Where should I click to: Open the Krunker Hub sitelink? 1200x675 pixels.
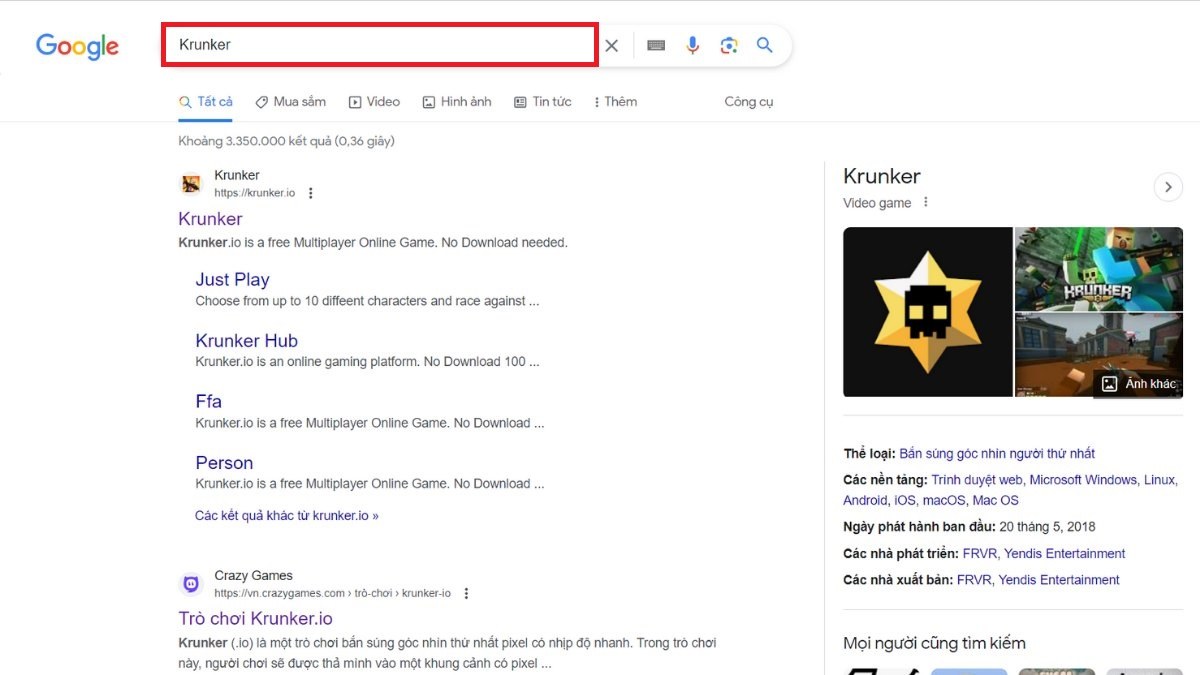pos(247,341)
